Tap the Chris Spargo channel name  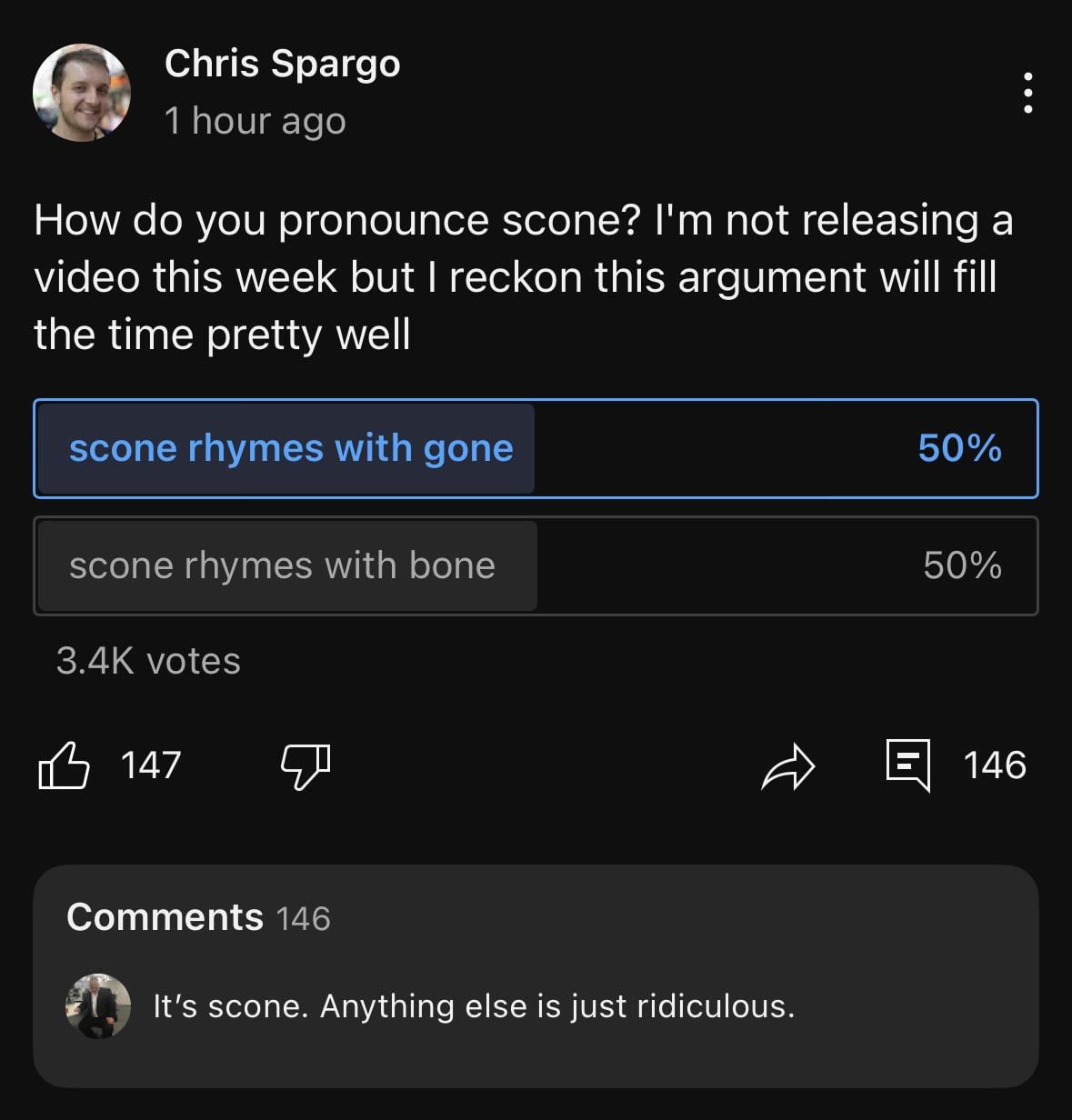point(282,64)
